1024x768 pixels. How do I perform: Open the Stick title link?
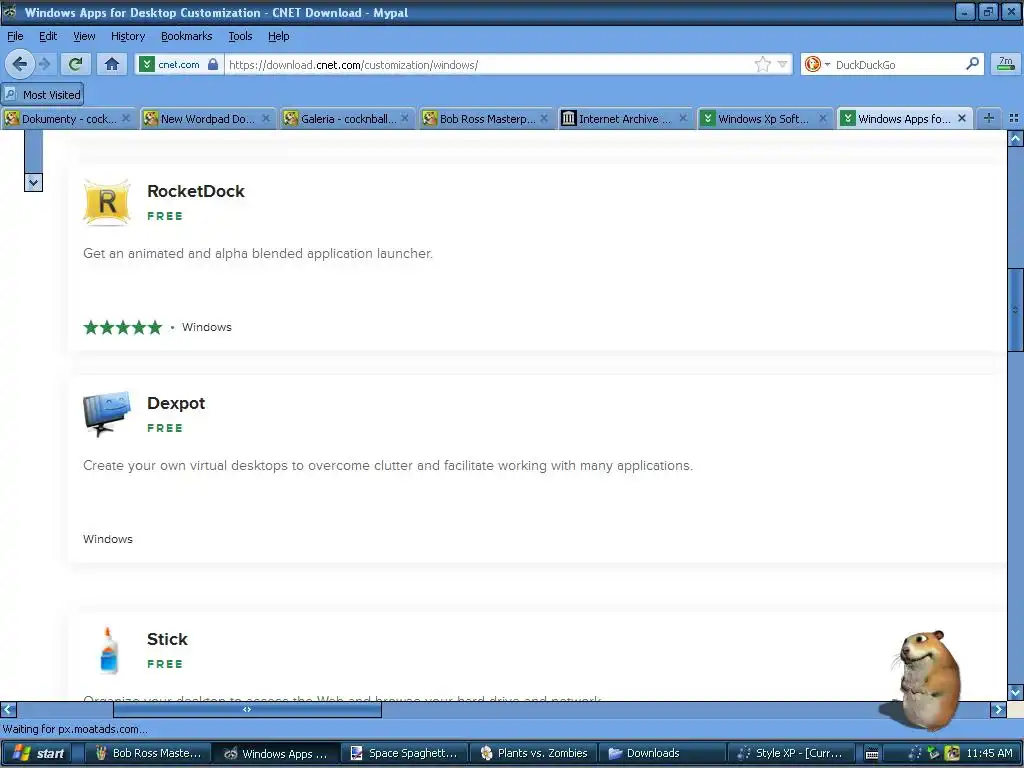click(167, 639)
